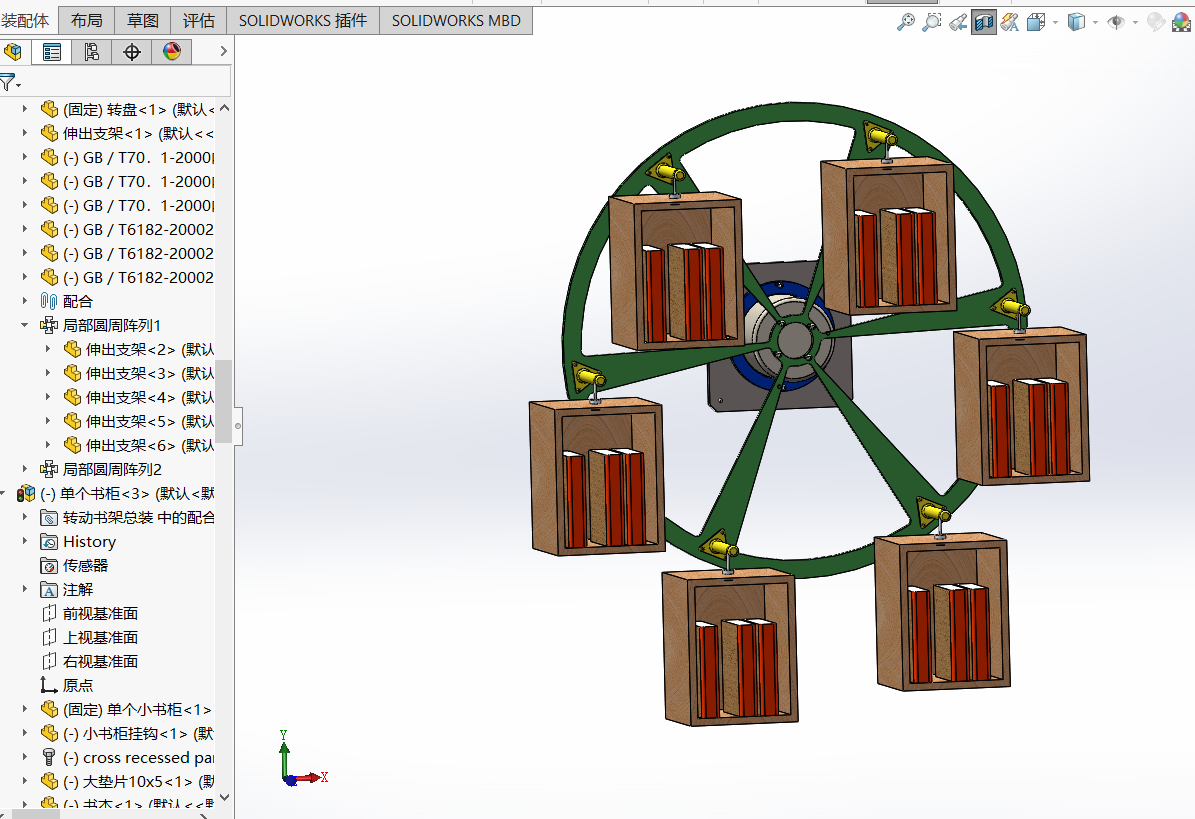This screenshot has height=819, width=1195.
Task: Collapse the 局部圆周阵列1 tree node
Action: click(x=25, y=325)
